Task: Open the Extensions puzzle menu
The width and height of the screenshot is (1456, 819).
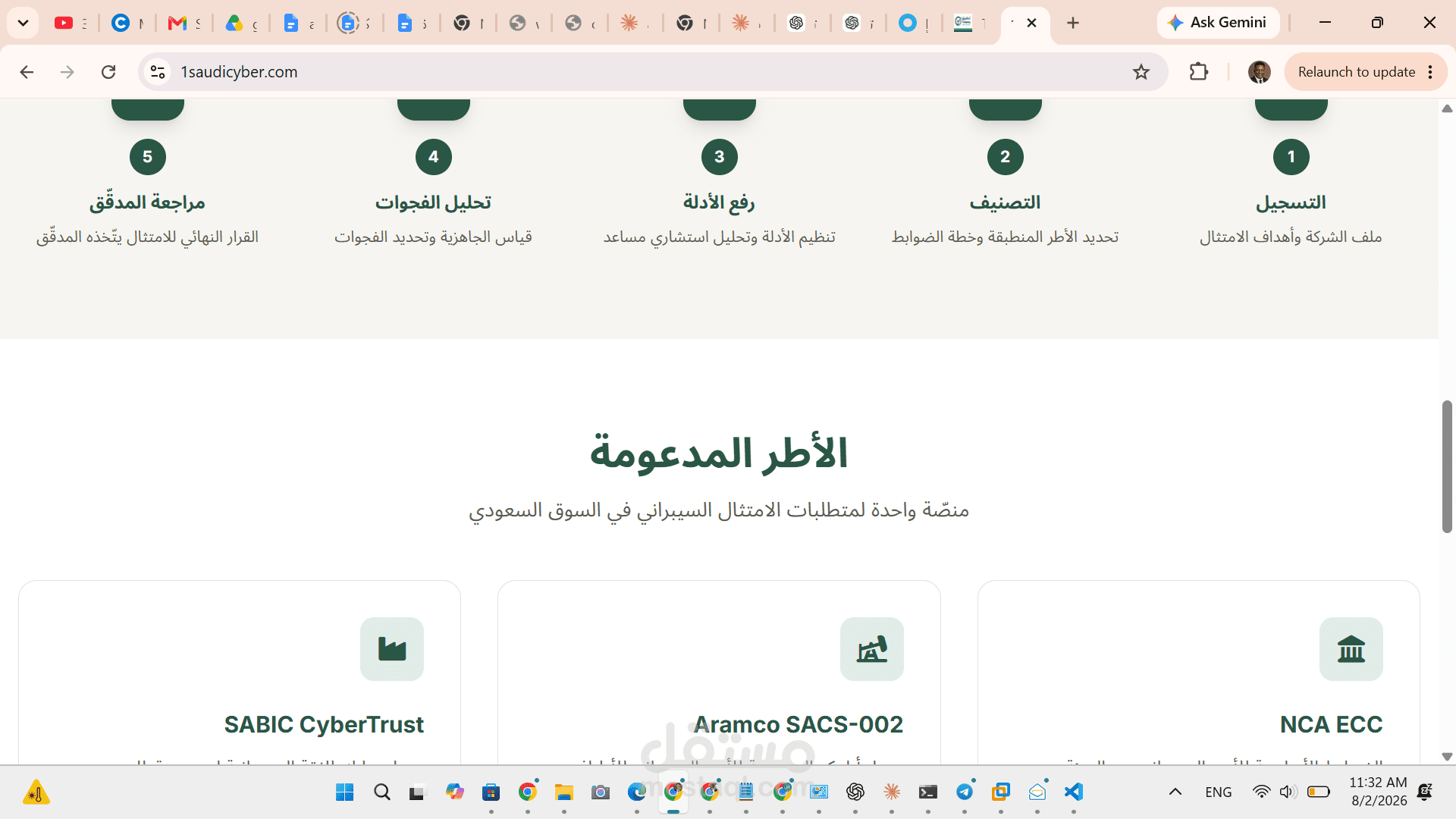Action: [1199, 72]
